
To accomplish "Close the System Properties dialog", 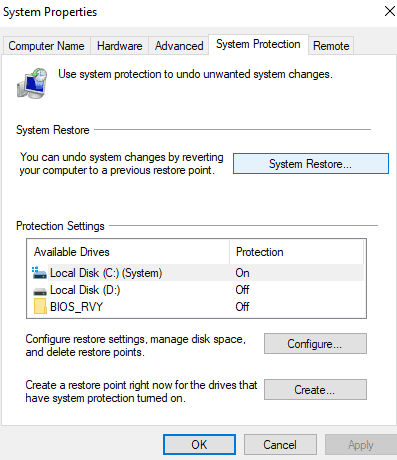I will (389, 11).
